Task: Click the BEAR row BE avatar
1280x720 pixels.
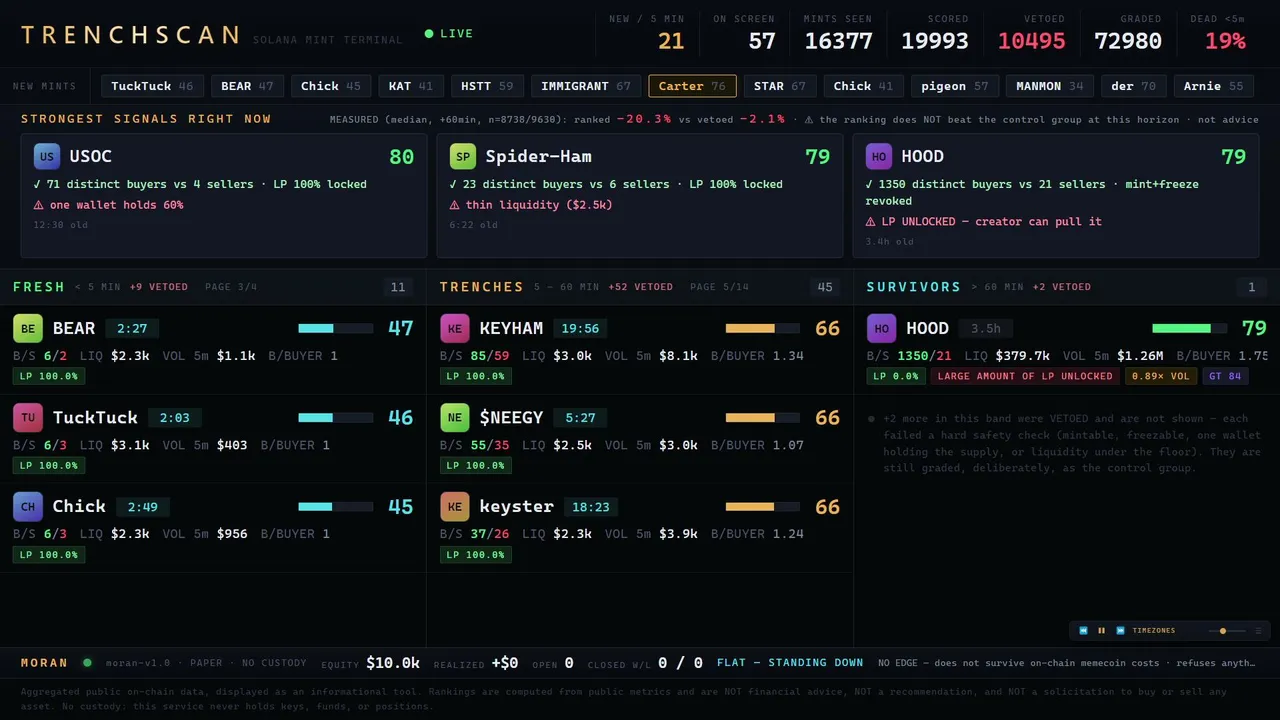Action: tap(28, 328)
